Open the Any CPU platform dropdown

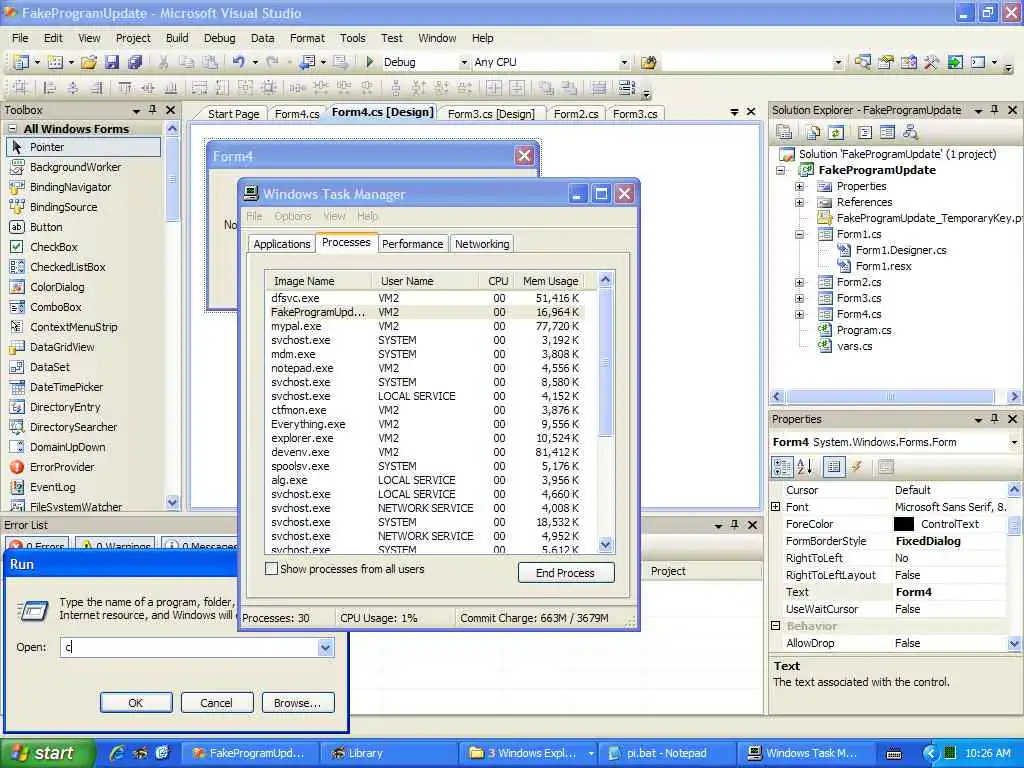click(x=624, y=63)
